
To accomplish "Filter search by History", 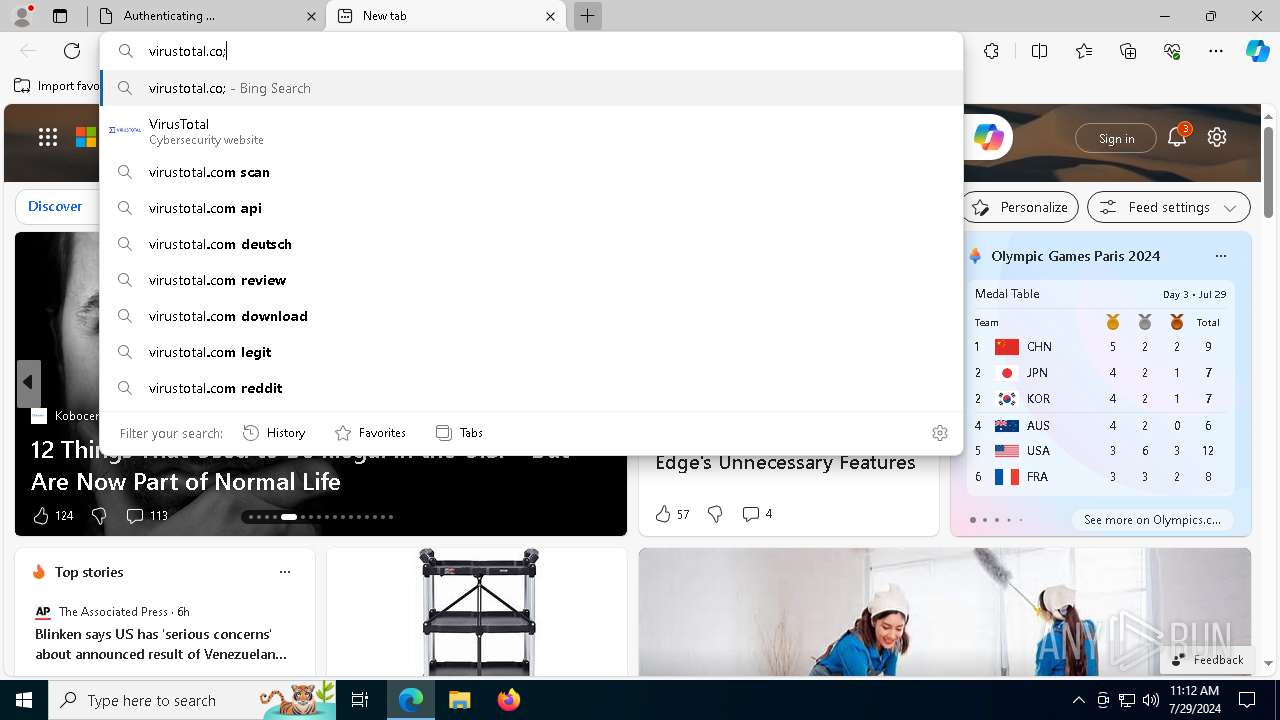I will 274,433.
